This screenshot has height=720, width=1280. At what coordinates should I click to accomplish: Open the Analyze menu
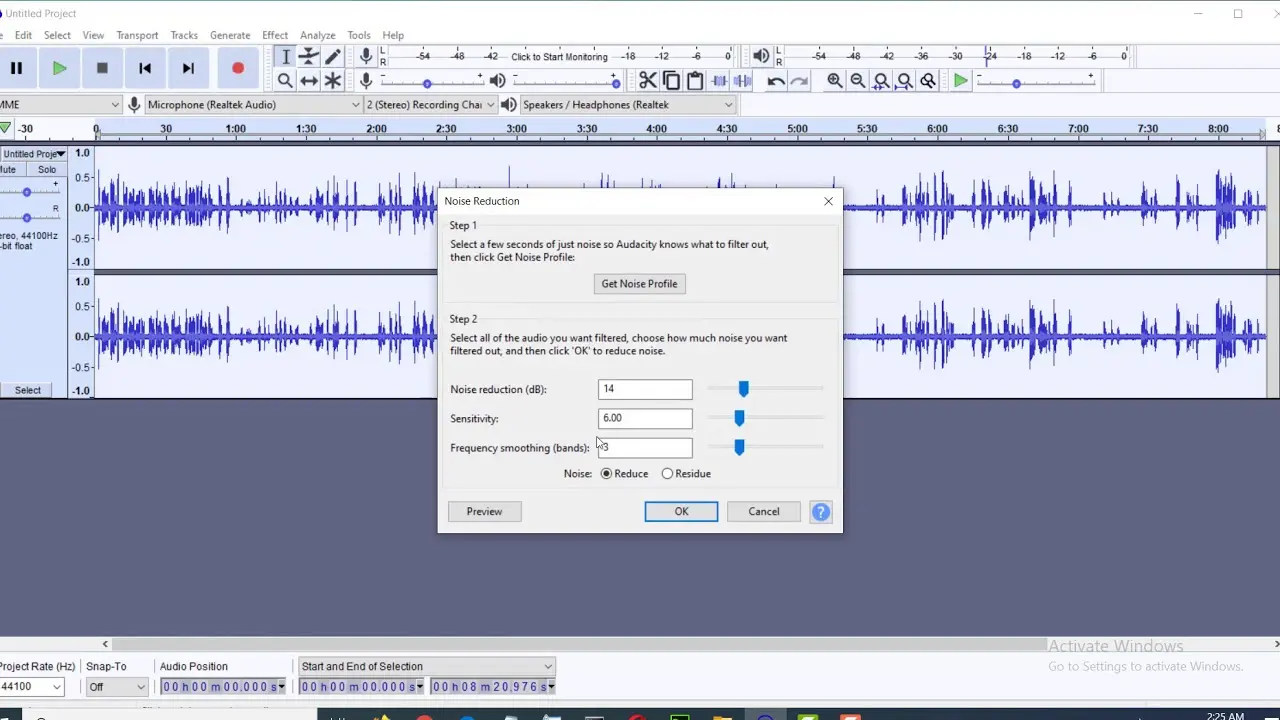point(318,35)
